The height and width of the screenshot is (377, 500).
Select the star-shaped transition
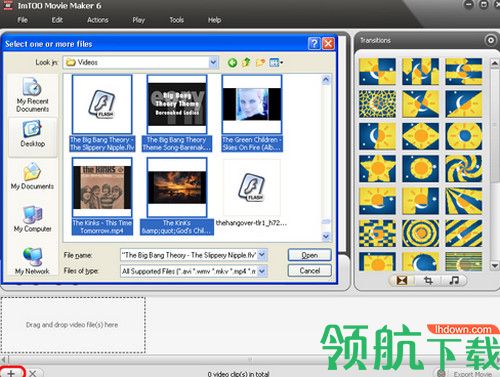click(x=377, y=168)
